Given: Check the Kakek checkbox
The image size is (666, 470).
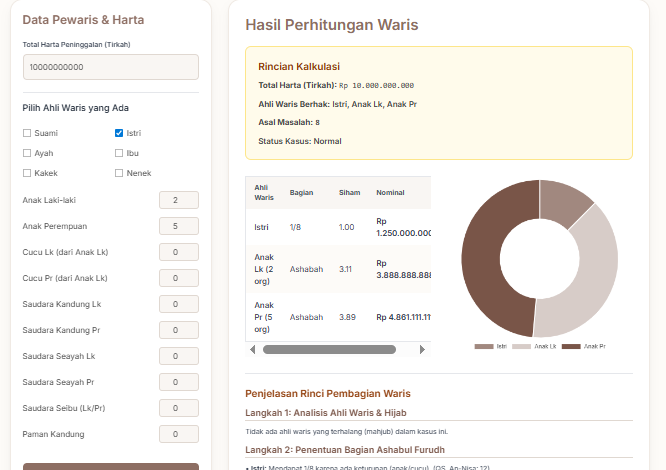Looking at the screenshot, I should 27,173.
